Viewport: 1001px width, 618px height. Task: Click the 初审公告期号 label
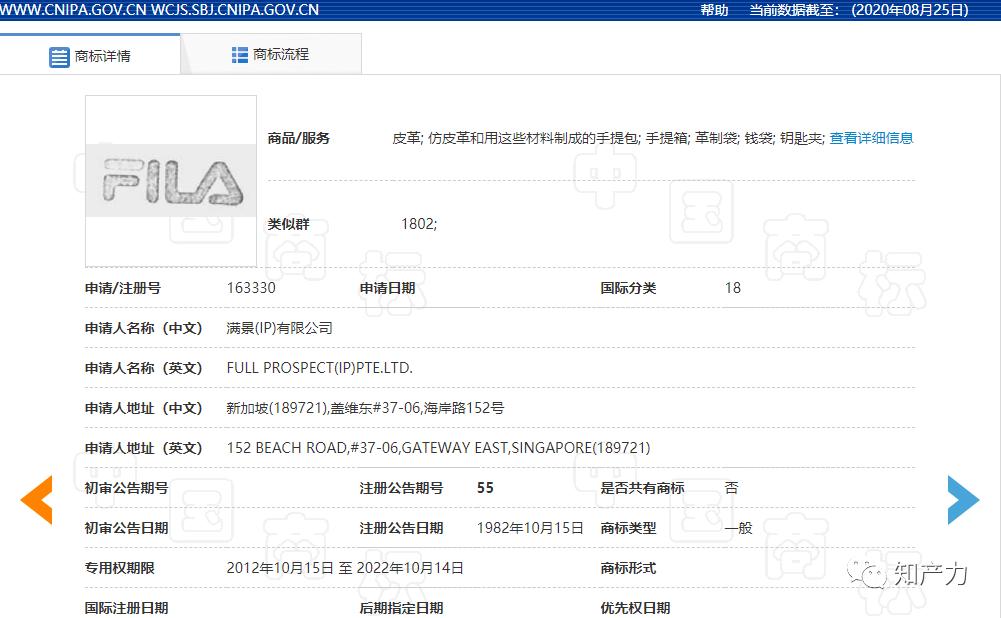[126, 488]
